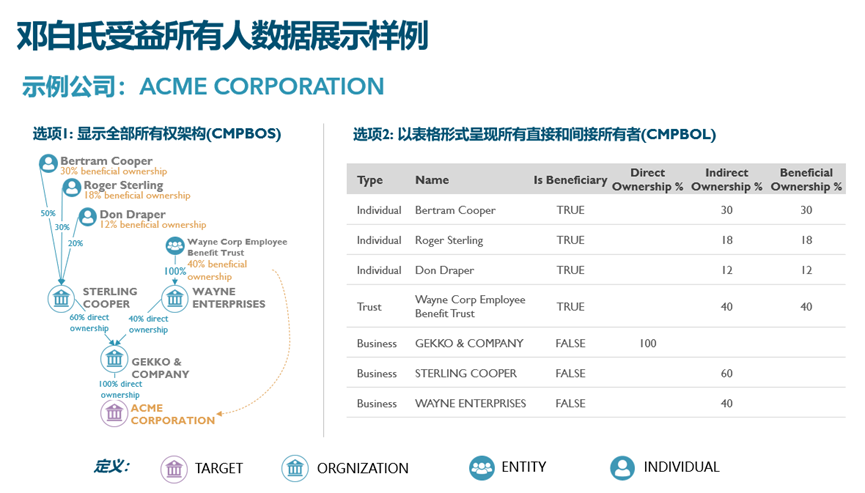Click the Wayne Enterprises bank icon
Image resolution: width=865 pixels, height=493 pixels.
tap(175, 298)
